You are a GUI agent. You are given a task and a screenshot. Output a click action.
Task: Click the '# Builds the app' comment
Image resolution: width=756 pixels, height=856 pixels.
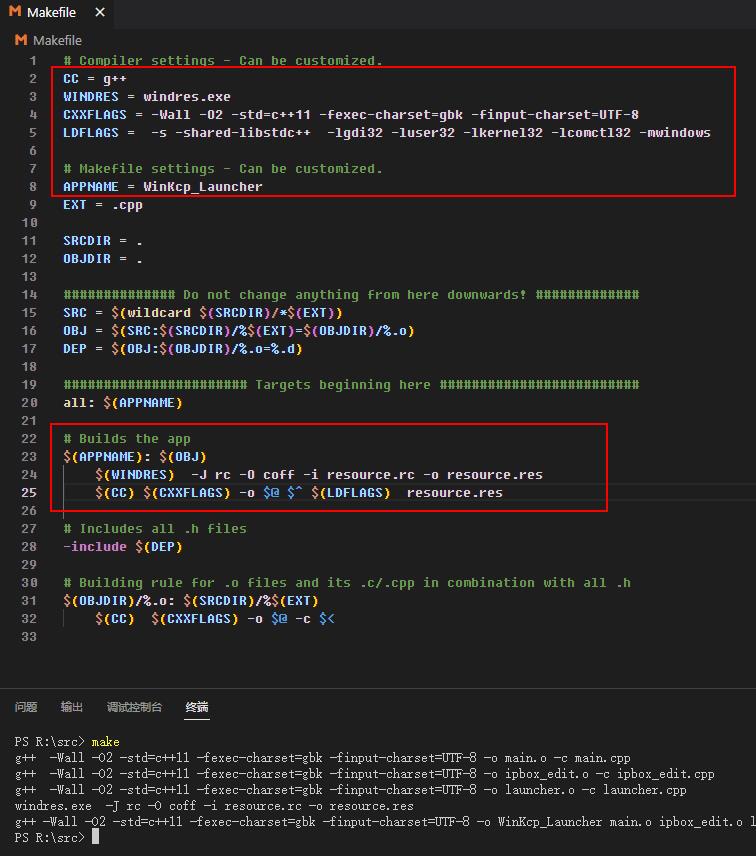click(127, 439)
